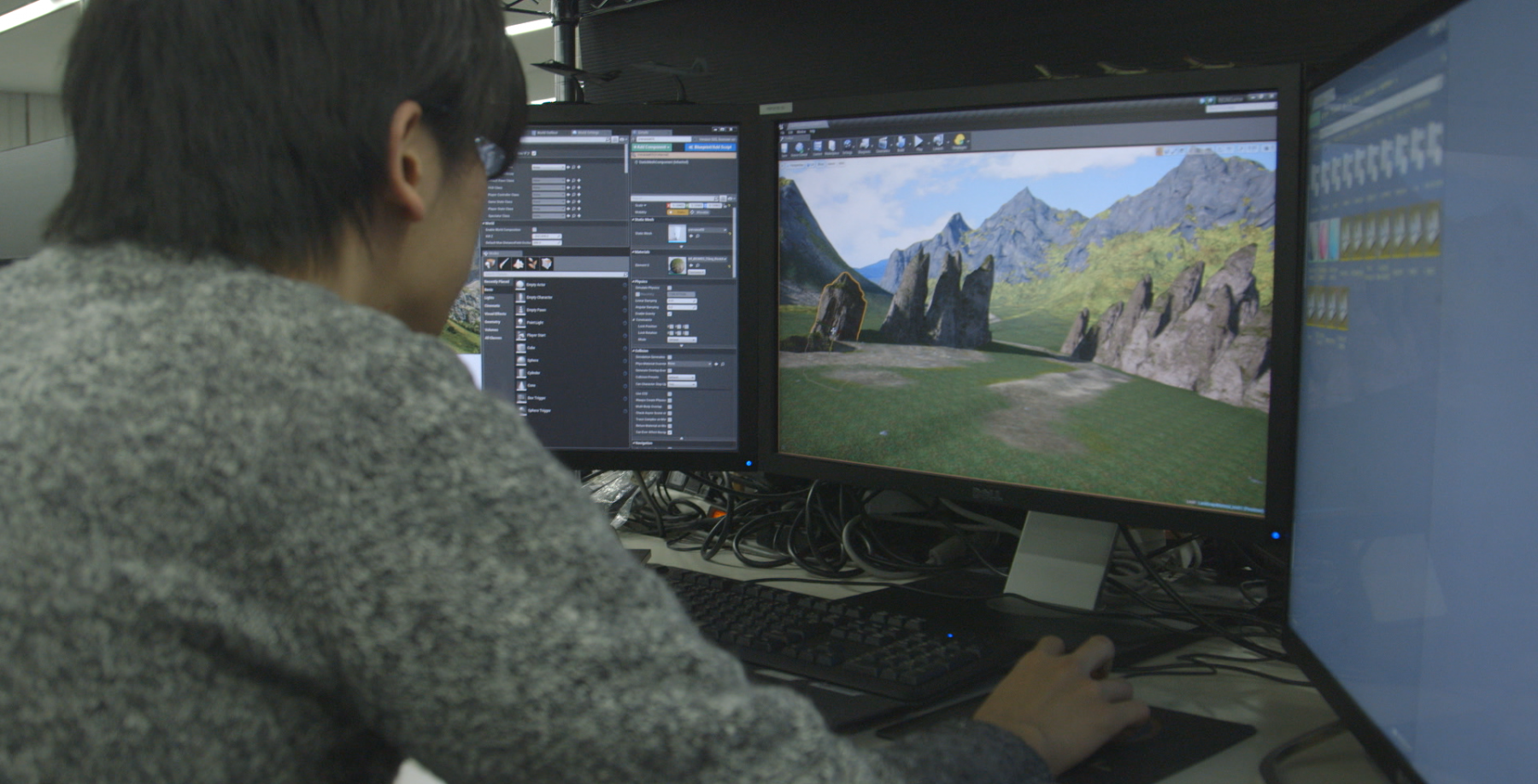Image resolution: width=1538 pixels, height=784 pixels.
Task: Toggle the checkbox in World Settings top row
Action: pyautogui.click(x=534, y=153)
